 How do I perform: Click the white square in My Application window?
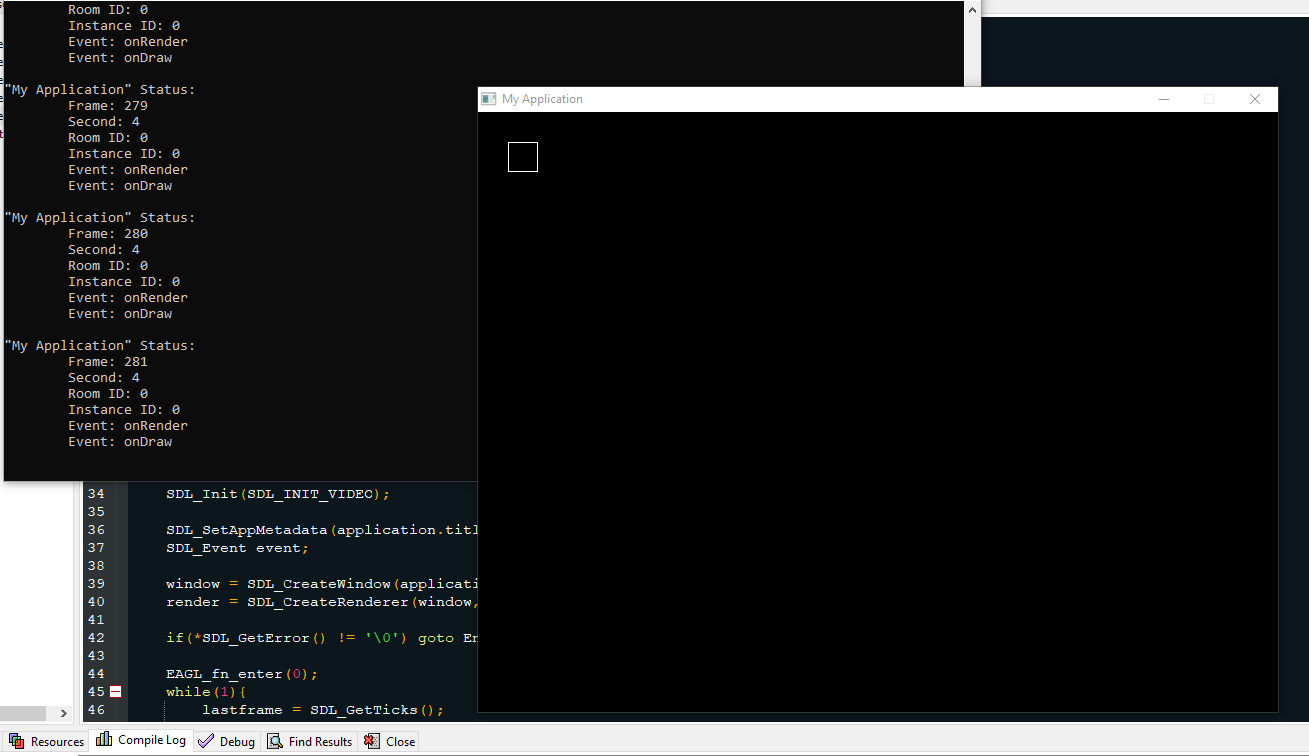pos(523,157)
